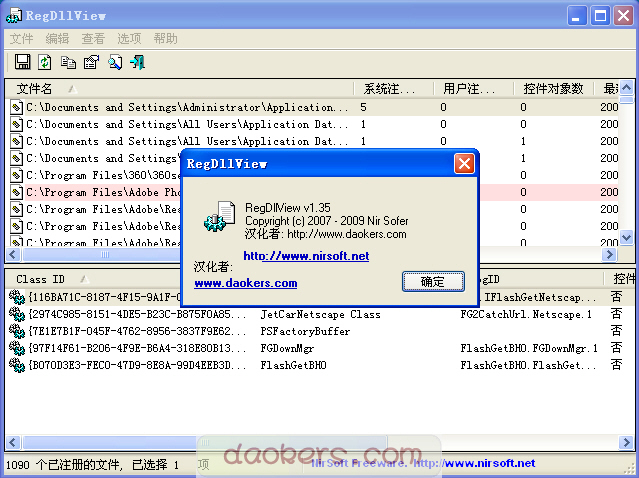Open the 文件 menu
Screen dimensions: 639x478
[21, 39]
